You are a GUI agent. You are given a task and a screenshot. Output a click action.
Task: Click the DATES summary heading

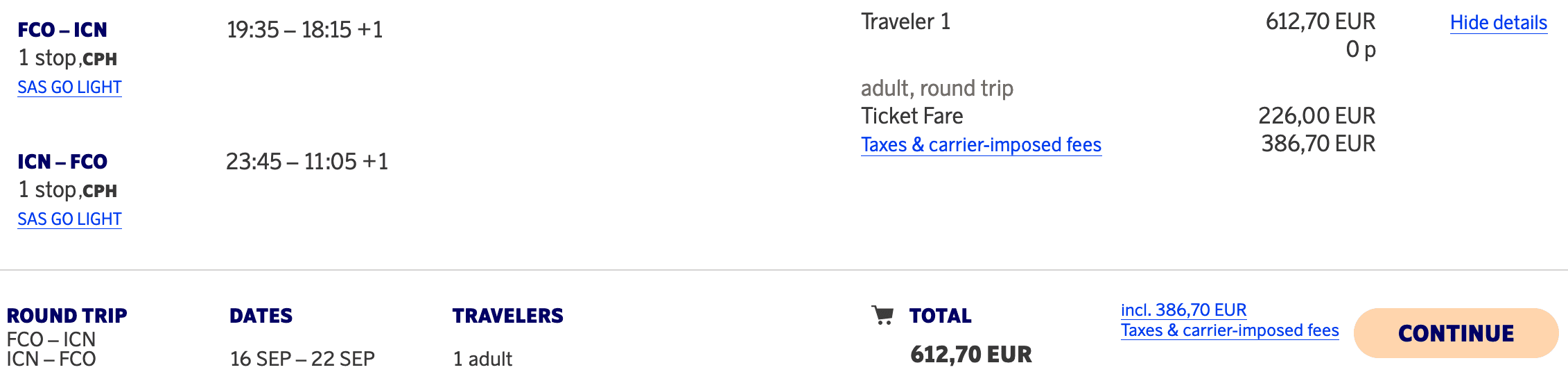coord(261,316)
